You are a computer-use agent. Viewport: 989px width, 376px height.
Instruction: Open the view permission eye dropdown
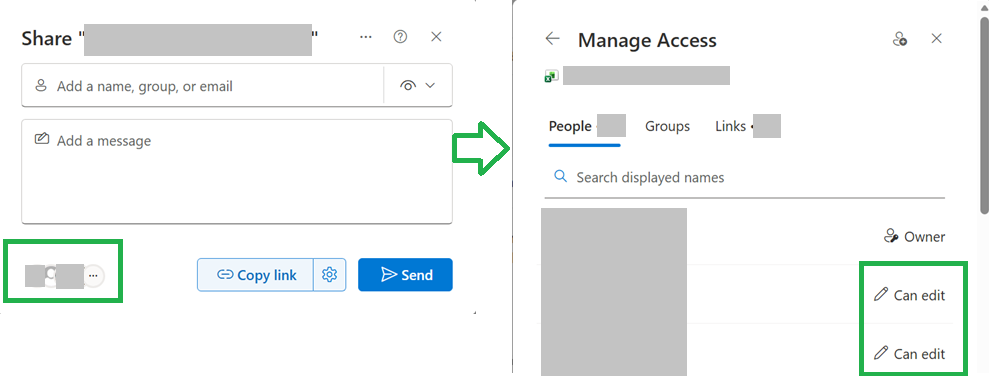(418, 86)
